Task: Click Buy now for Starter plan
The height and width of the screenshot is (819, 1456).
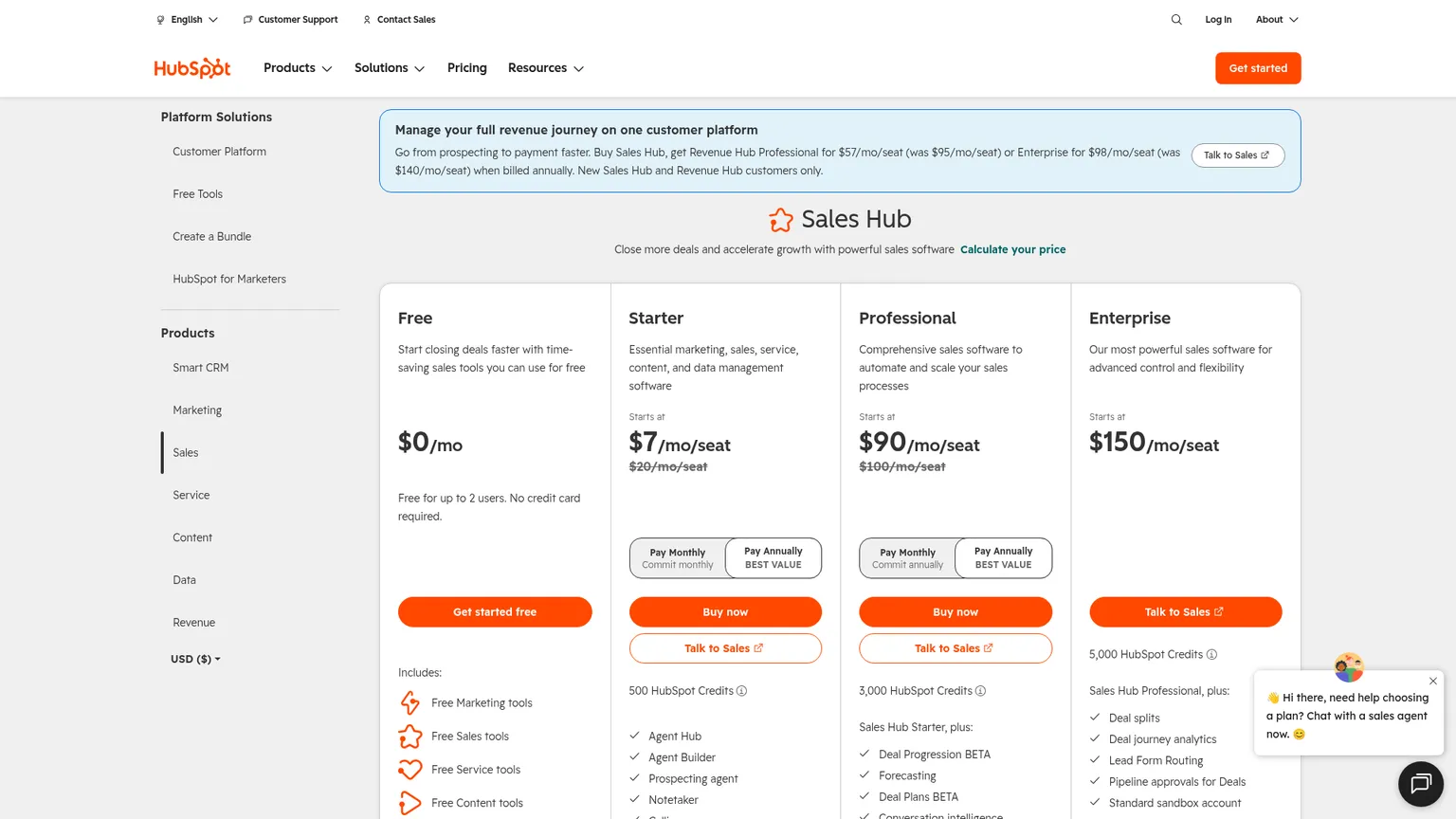Action: click(725, 612)
